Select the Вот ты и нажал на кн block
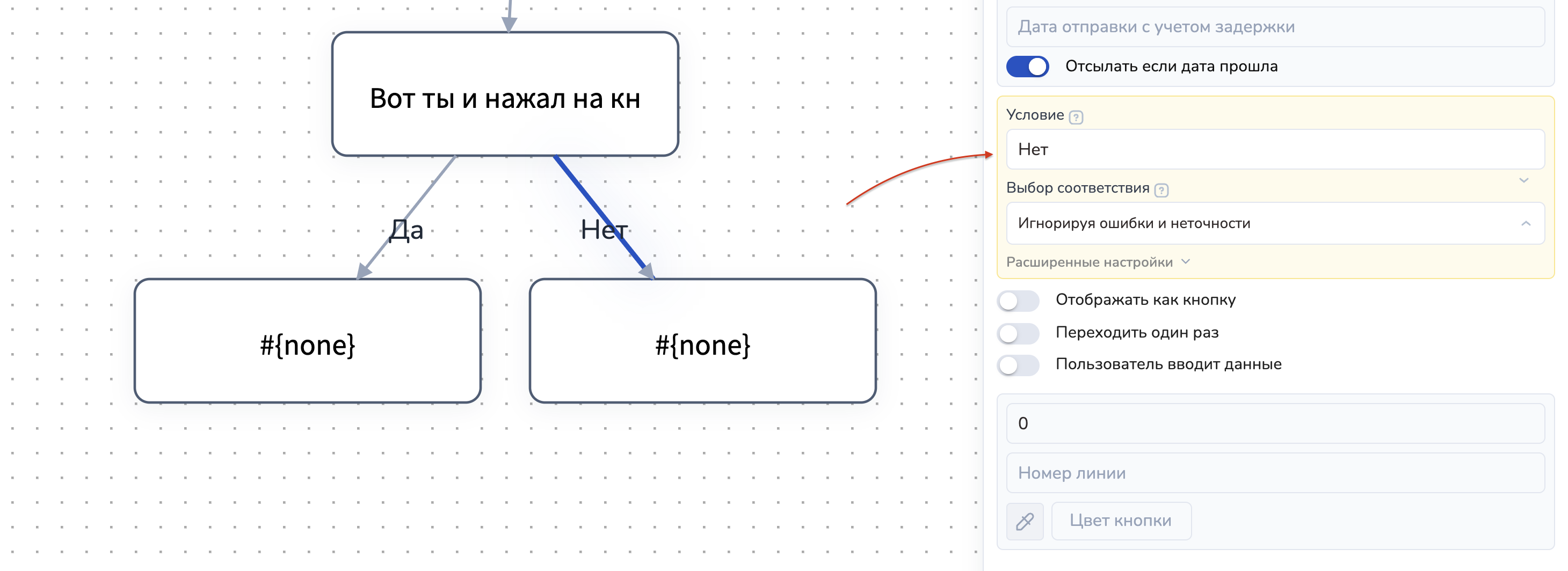Viewport: 1568px width, 571px height. pos(505,94)
